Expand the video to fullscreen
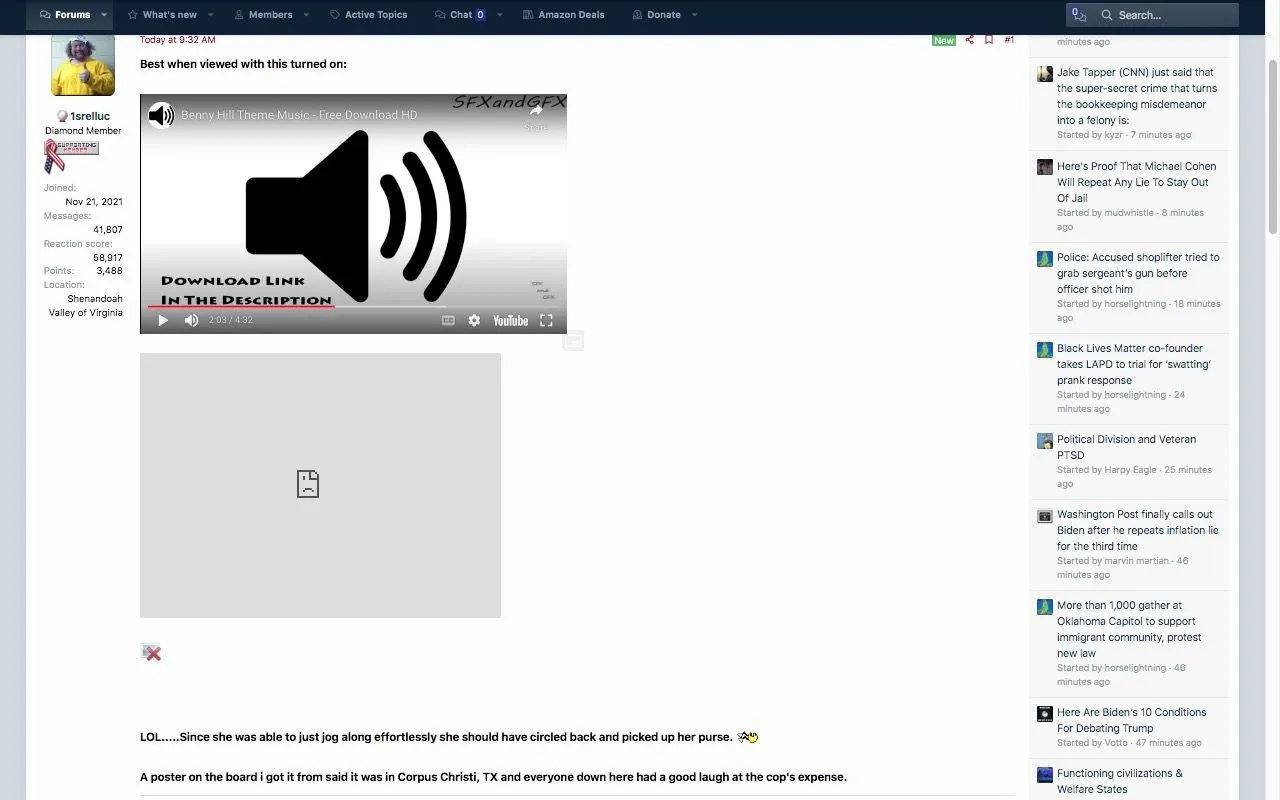1280x800 pixels. tap(546, 320)
